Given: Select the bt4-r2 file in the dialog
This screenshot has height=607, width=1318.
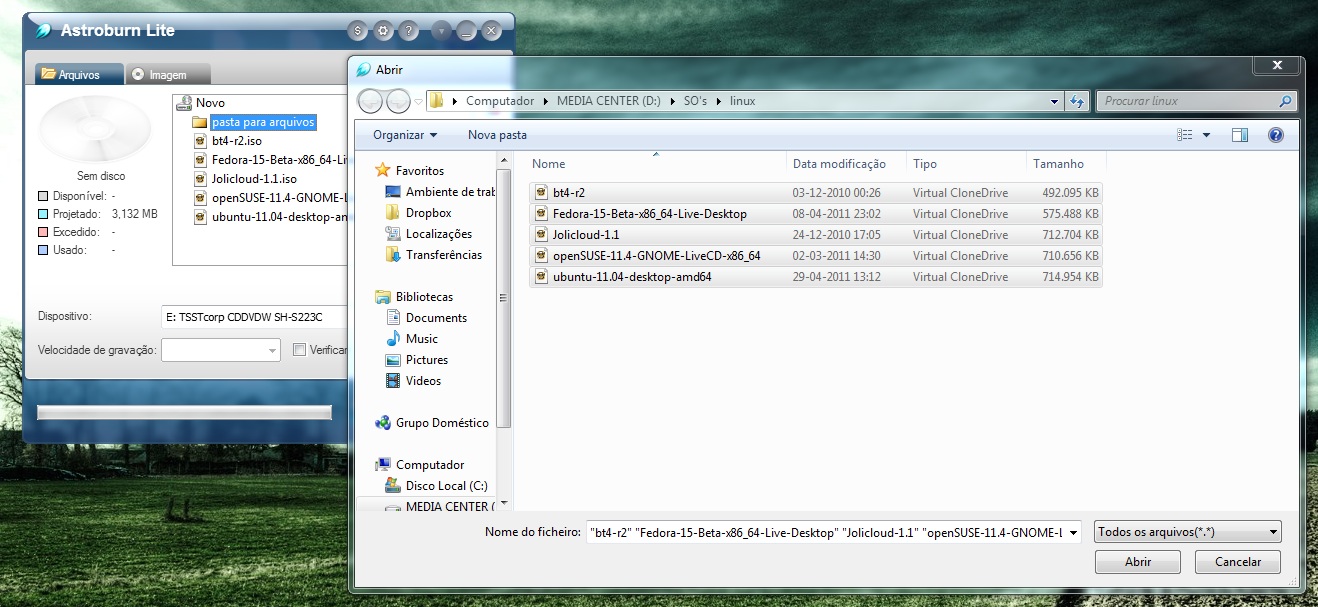Looking at the screenshot, I should pyautogui.click(x=816, y=193).
